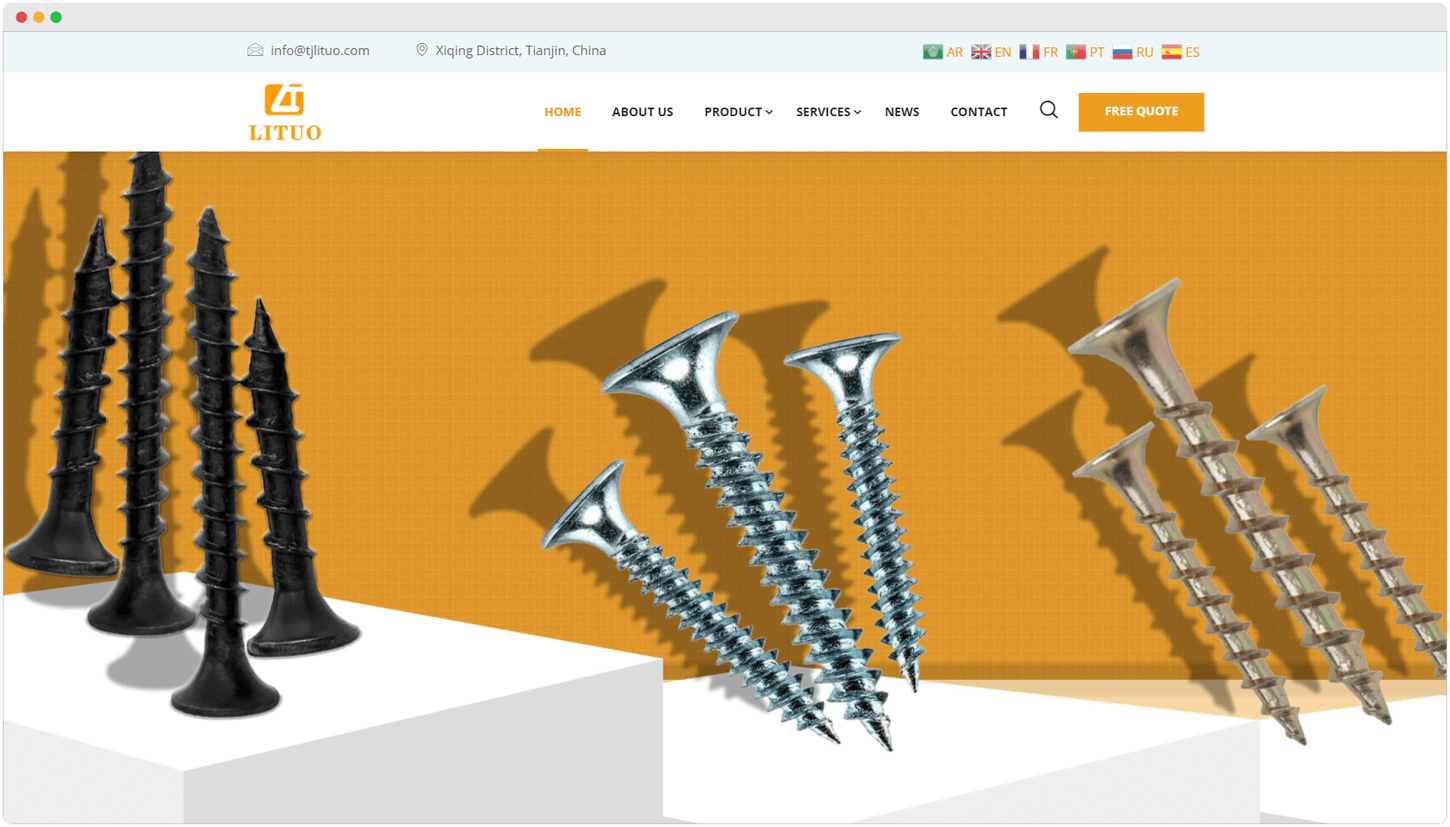
Task: Go to the NEWS page
Action: click(x=902, y=112)
